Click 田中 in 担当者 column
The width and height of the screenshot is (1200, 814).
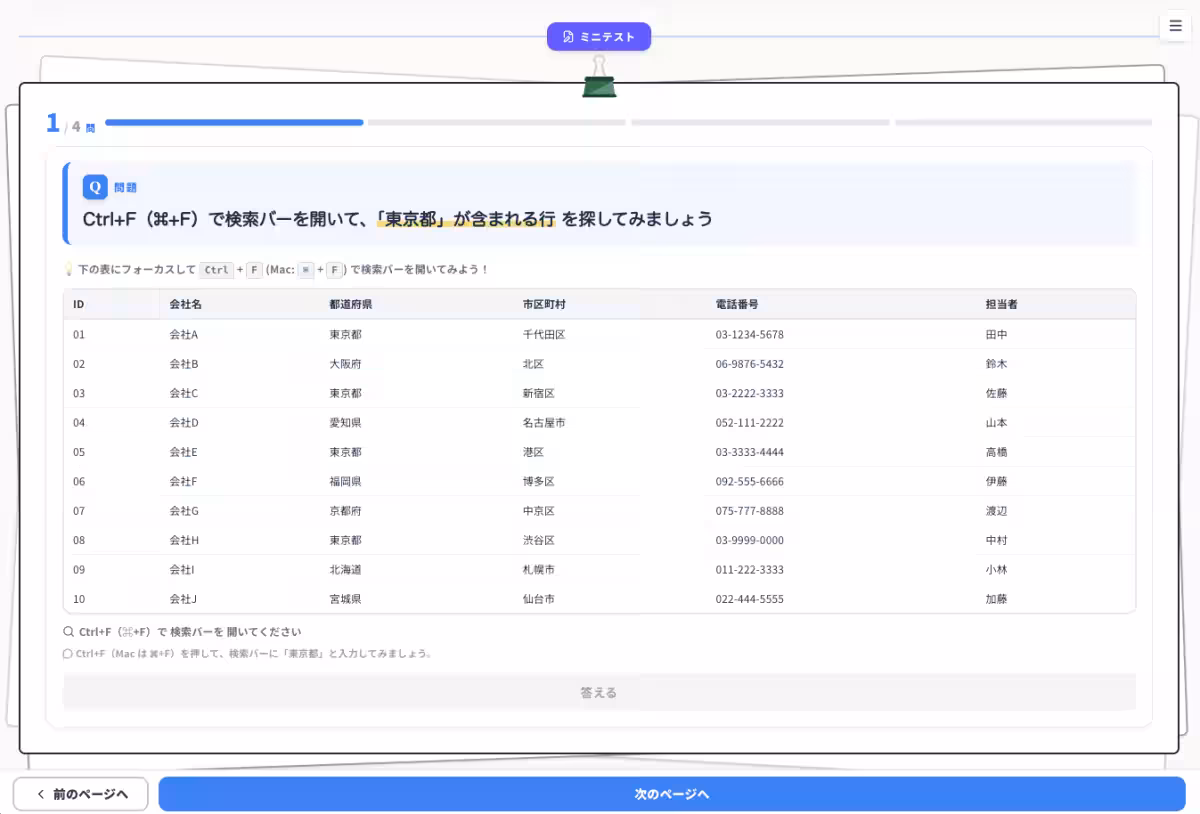click(996, 334)
